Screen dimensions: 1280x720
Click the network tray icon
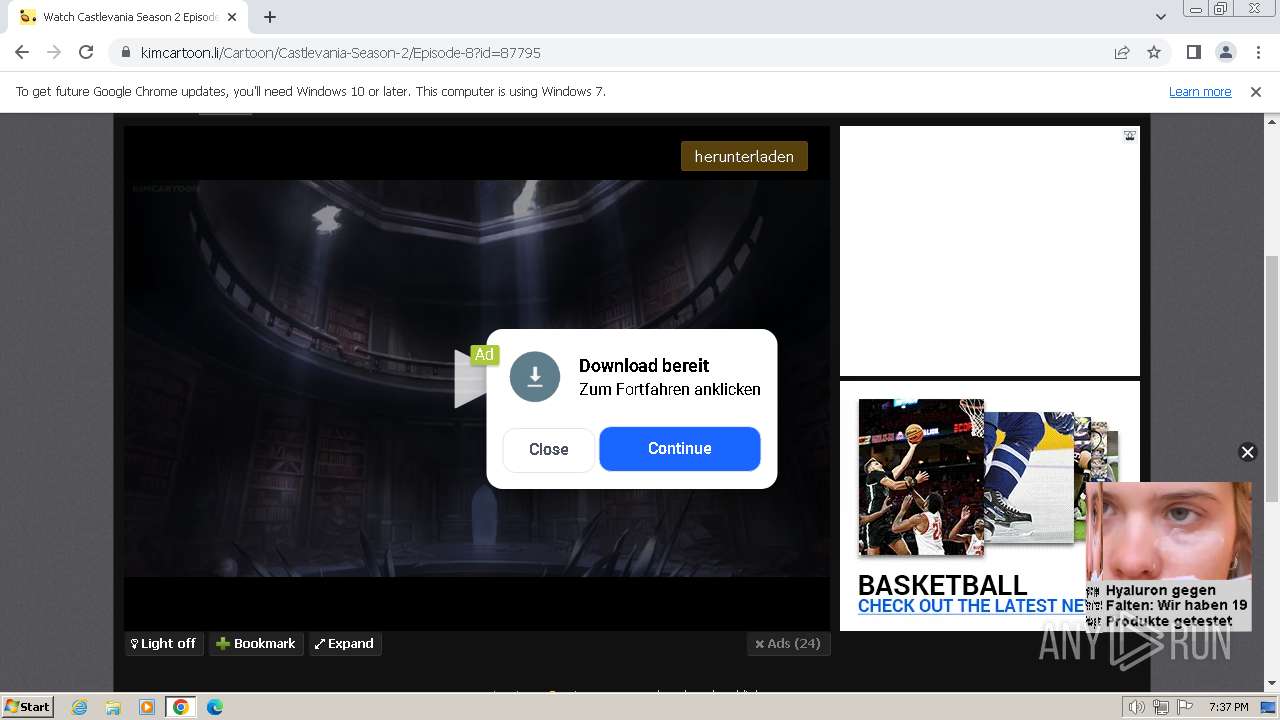tap(1161, 707)
